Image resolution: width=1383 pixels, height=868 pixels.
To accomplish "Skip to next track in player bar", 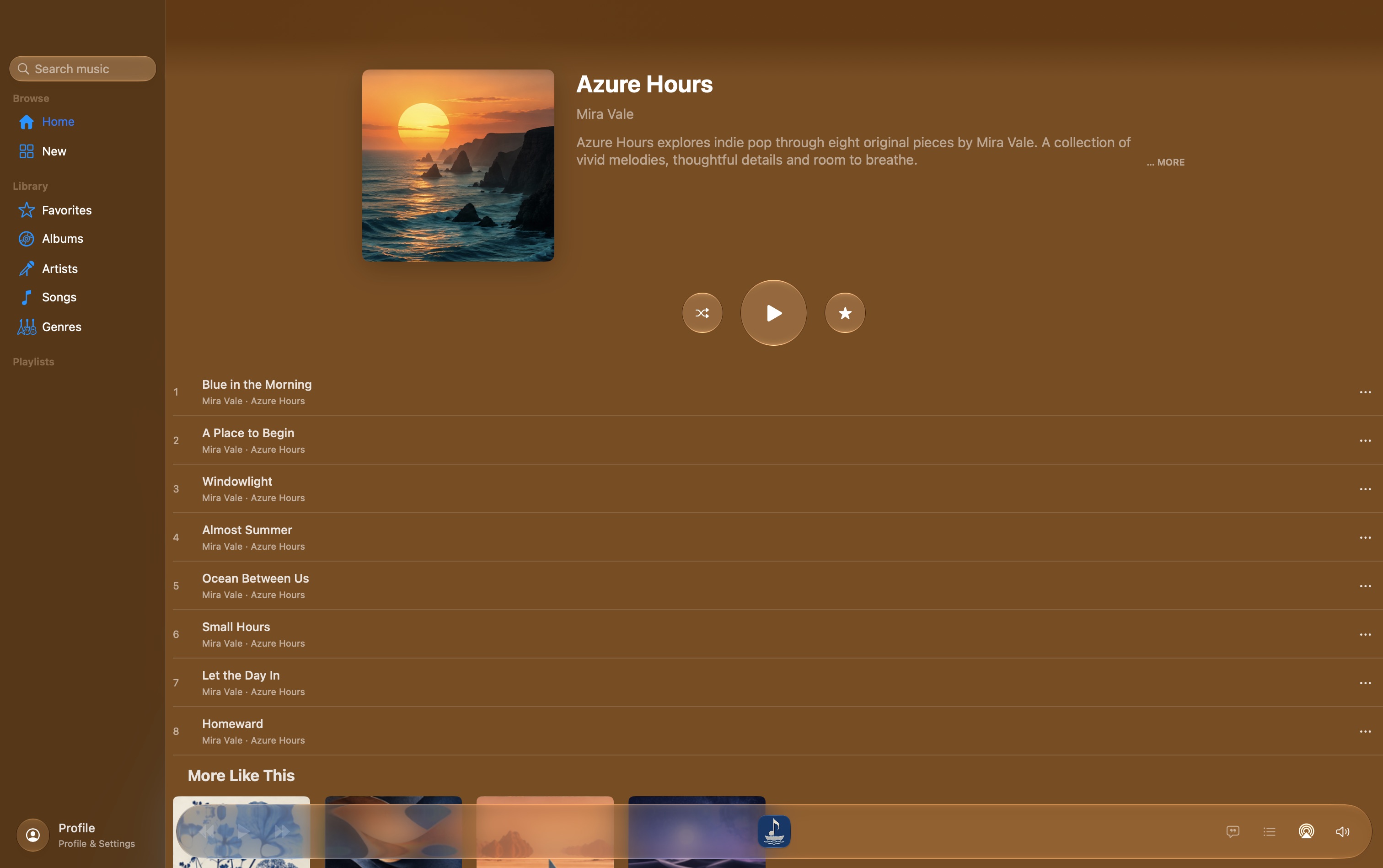I will tap(281, 831).
